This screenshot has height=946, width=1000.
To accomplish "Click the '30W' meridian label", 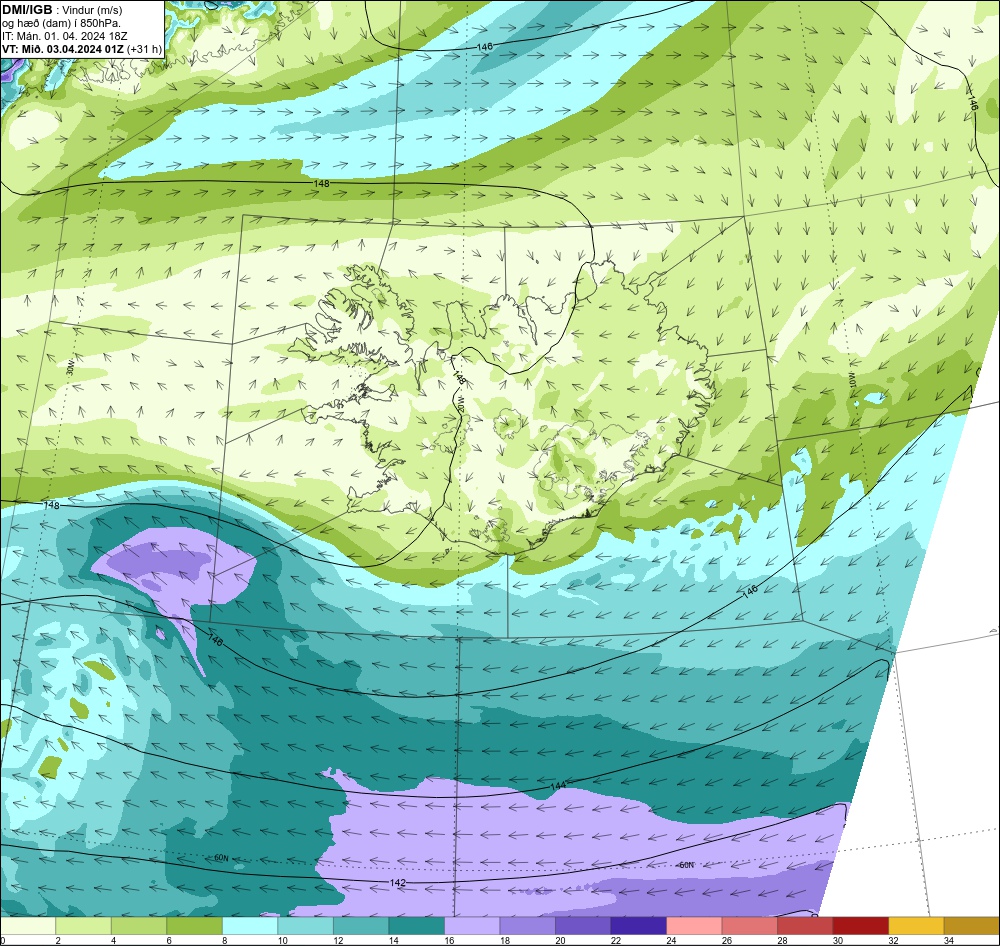I will [x=70, y=369].
